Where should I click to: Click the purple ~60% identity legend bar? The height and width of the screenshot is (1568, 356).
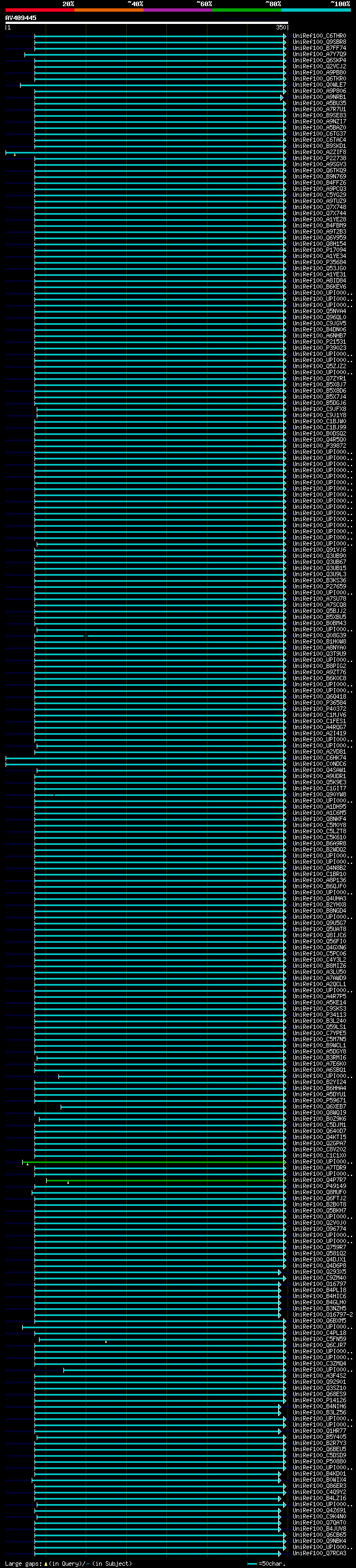[177, 10]
